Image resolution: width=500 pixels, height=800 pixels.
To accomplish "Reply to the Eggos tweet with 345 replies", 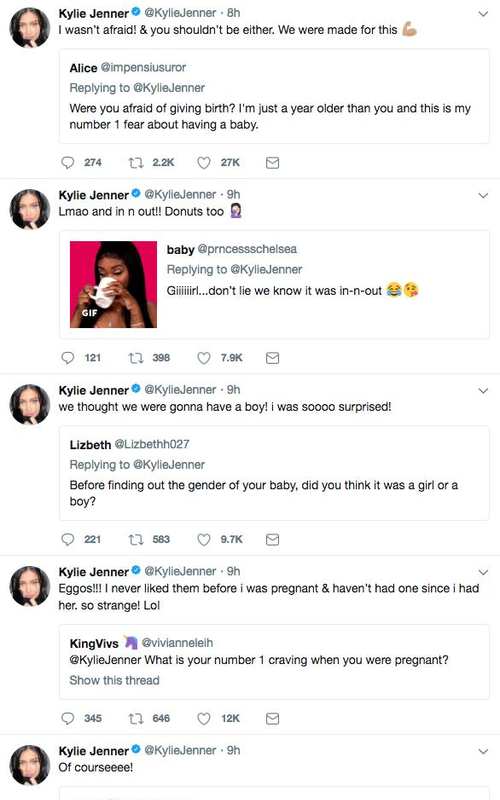I will click(x=68, y=719).
